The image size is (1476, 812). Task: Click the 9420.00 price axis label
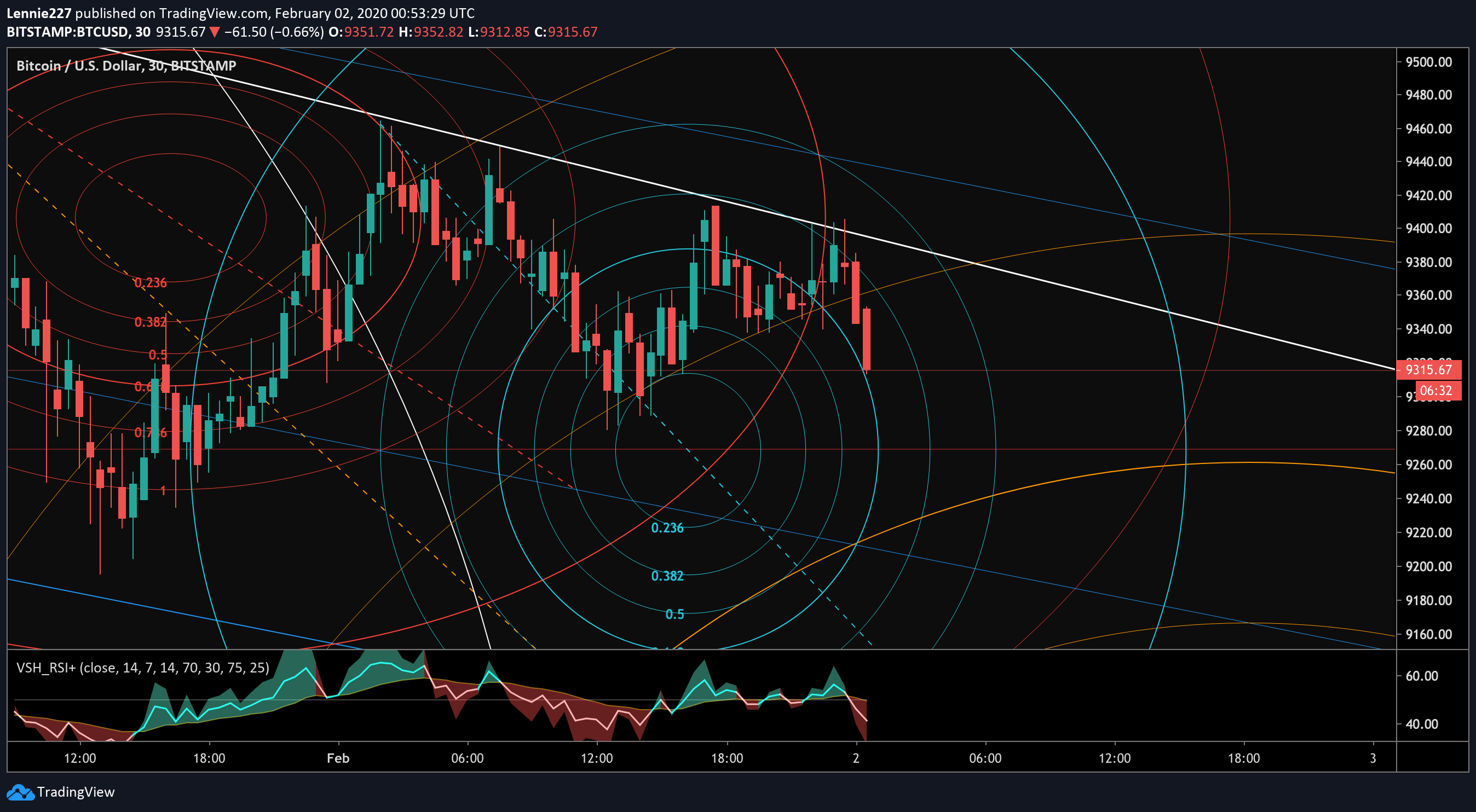(1429, 196)
